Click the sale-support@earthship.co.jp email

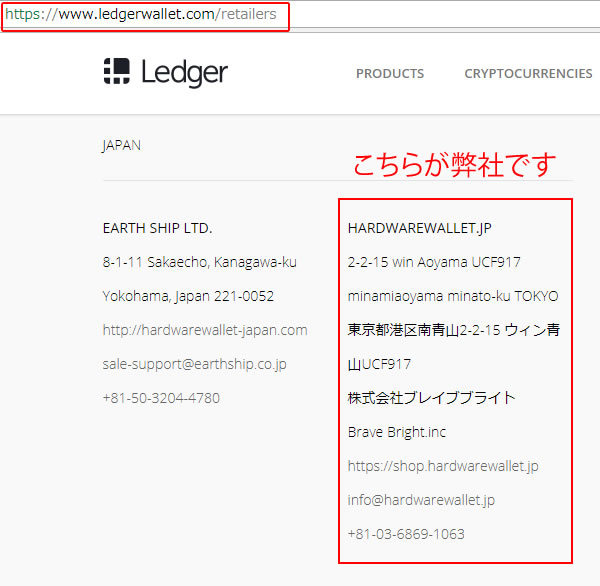point(194,364)
